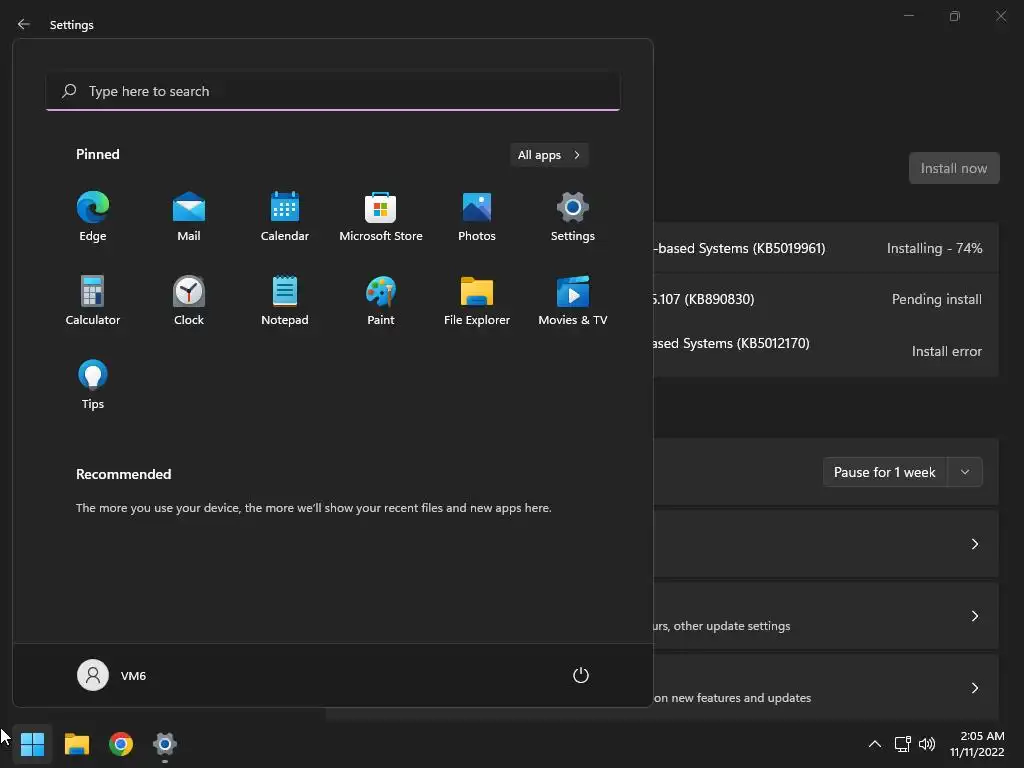The height and width of the screenshot is (768, 1024).
Task: Click the Type here to search field
Action: (x=333, y=91)
